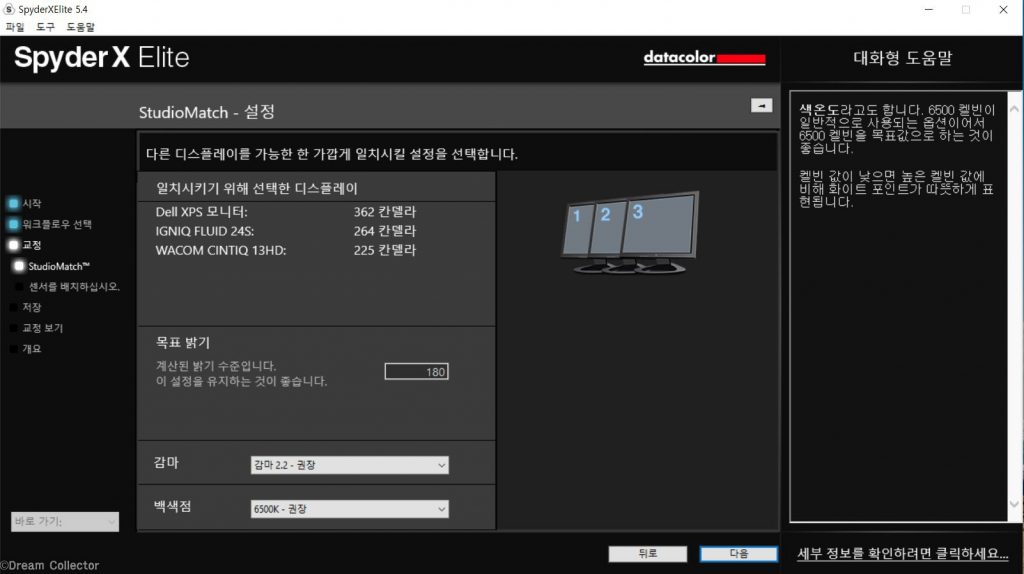Viewport: 1024px width, 574px height.
Task: Click the 뒤로 button
Action: point(648,554)
